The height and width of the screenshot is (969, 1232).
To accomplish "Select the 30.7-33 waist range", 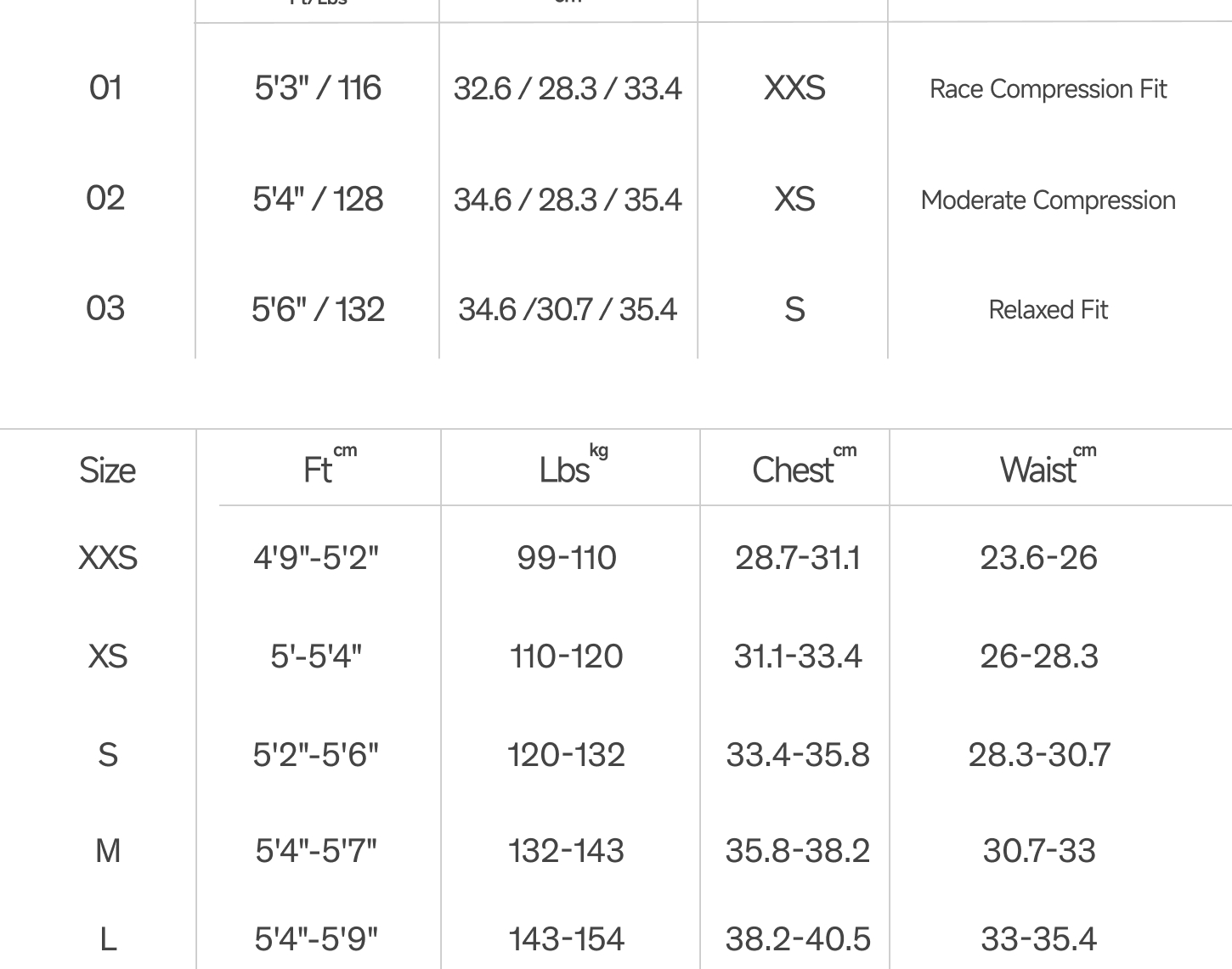I will tap(1039, 851).
